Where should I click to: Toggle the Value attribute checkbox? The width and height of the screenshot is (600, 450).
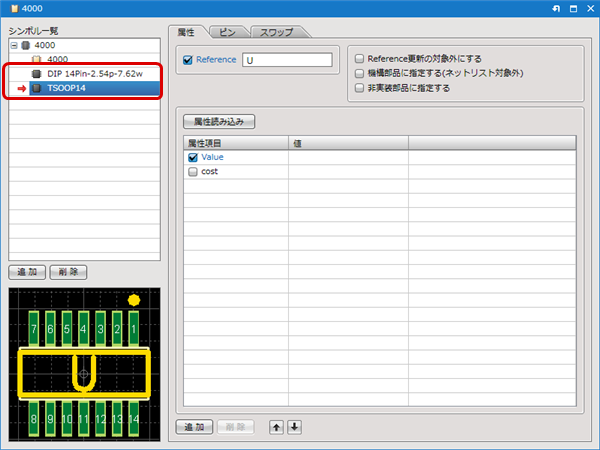click(193, 157)
